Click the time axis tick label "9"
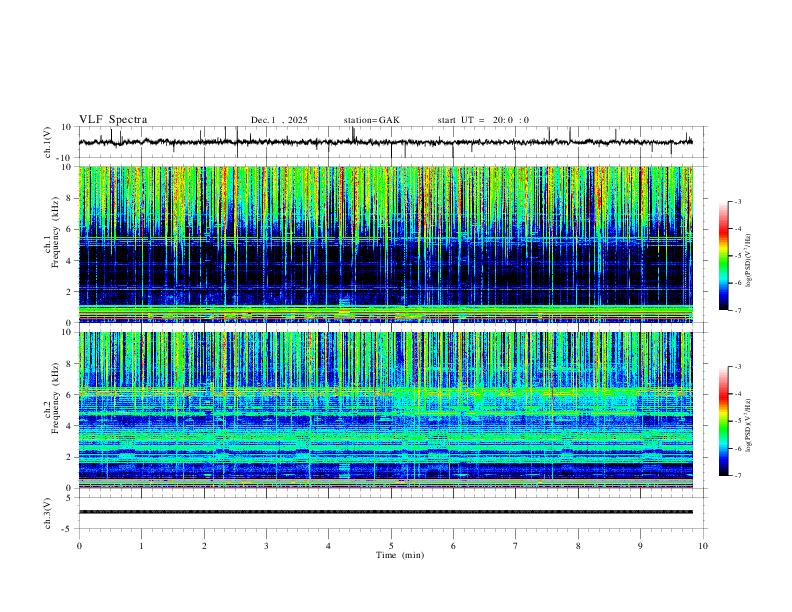 [640, 546]
